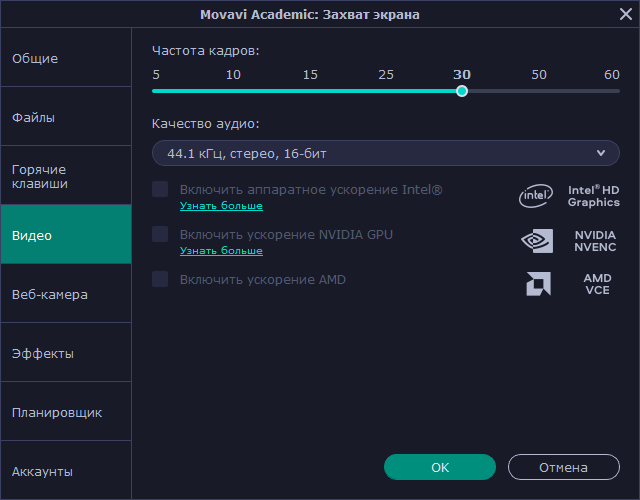Select the Видео tab
This screenshot has width=640, height=500.
(x=66, y=234)
